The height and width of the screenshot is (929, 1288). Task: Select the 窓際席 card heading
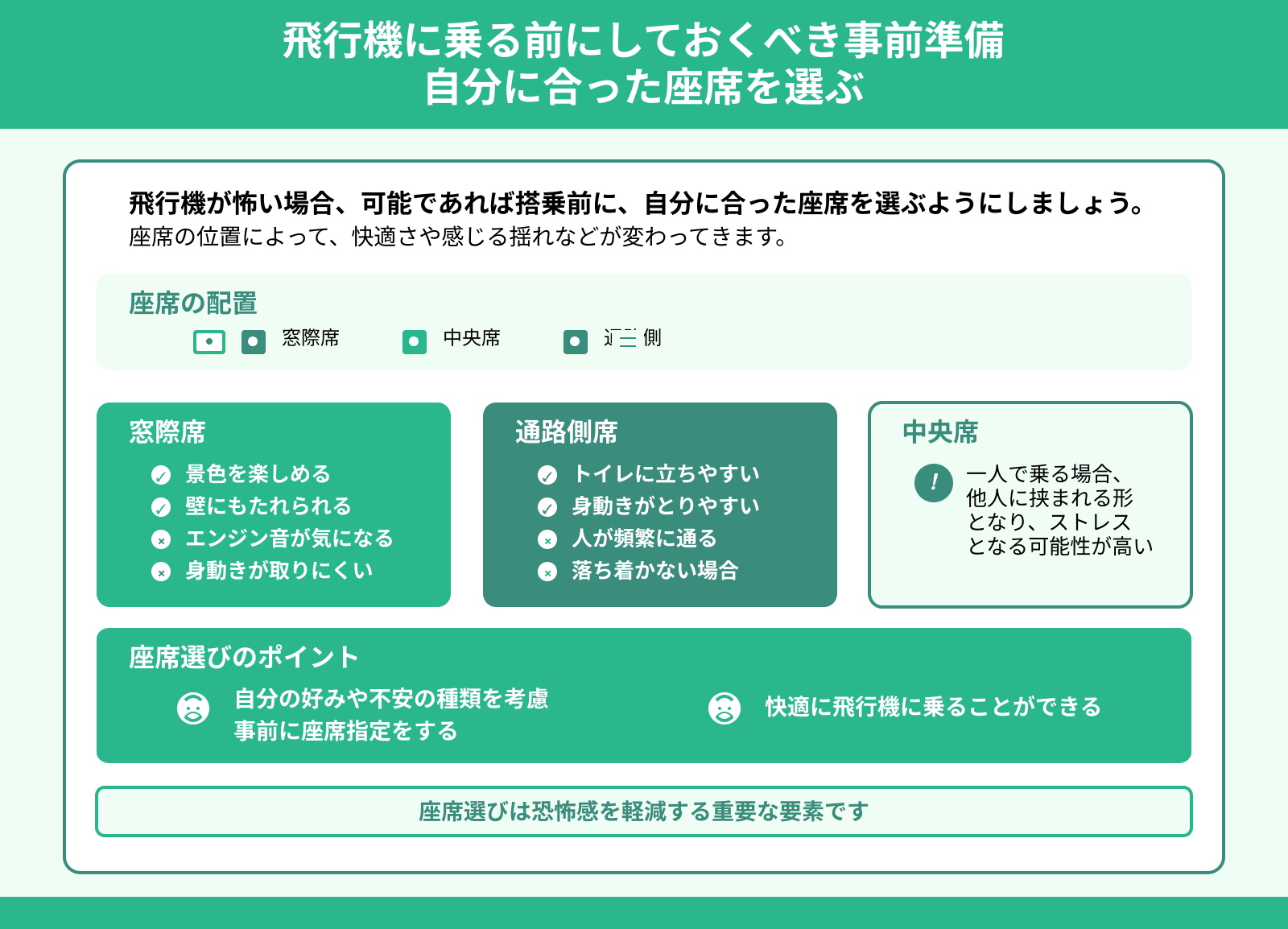(167, 432)
